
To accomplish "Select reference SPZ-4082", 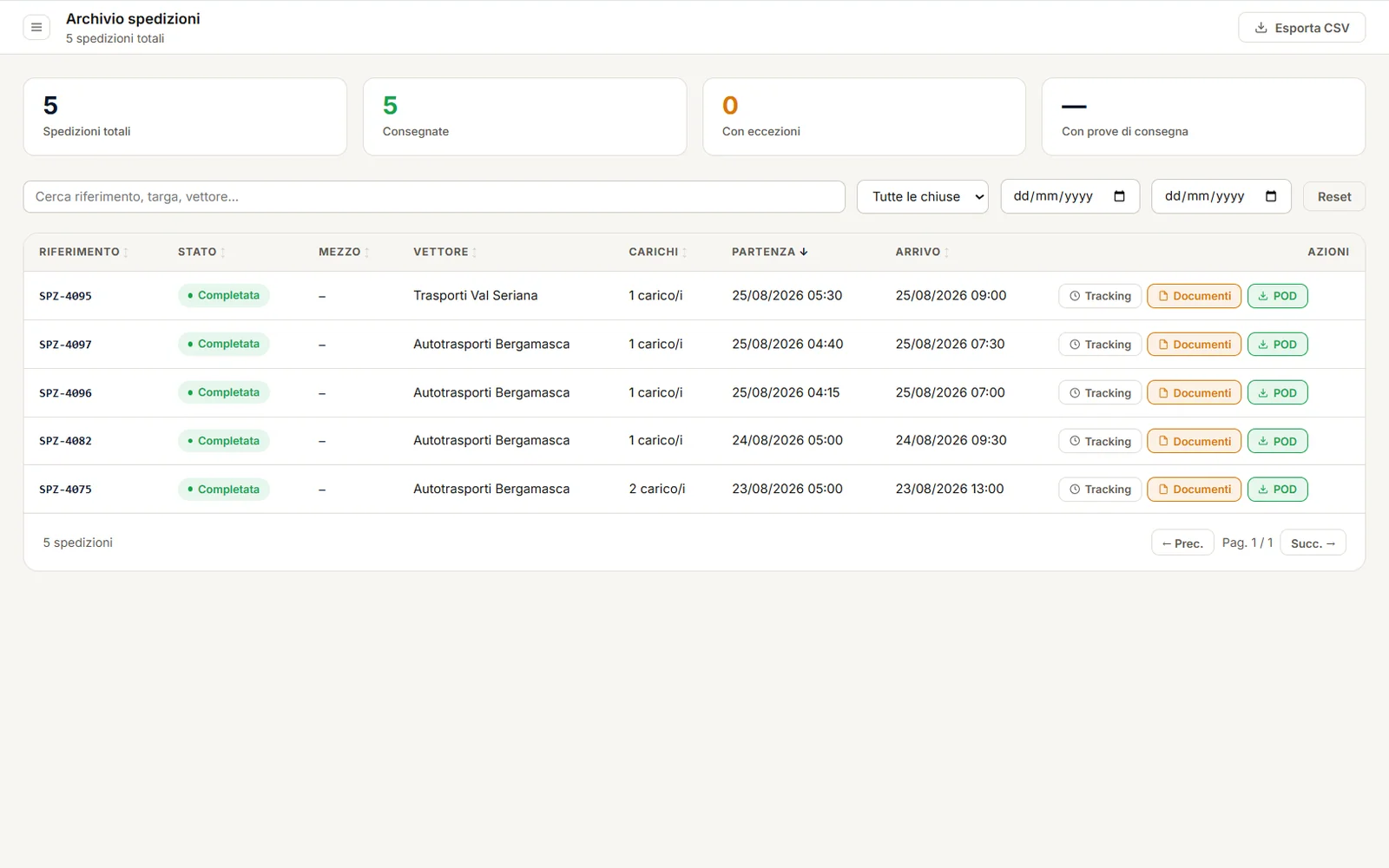I will click(x=65, y=441).
